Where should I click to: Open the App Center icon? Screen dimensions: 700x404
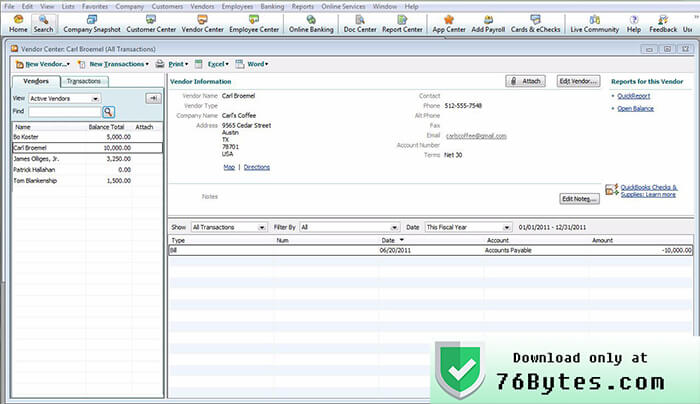449,24
